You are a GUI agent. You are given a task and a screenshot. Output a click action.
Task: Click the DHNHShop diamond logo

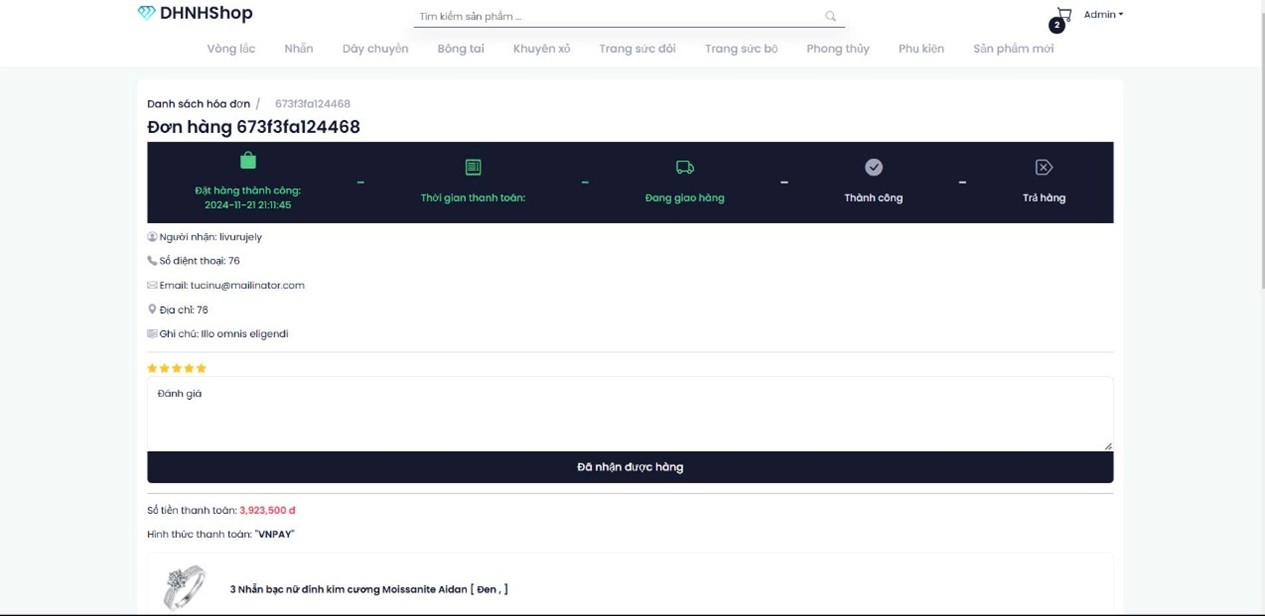(x=146, y=13)
